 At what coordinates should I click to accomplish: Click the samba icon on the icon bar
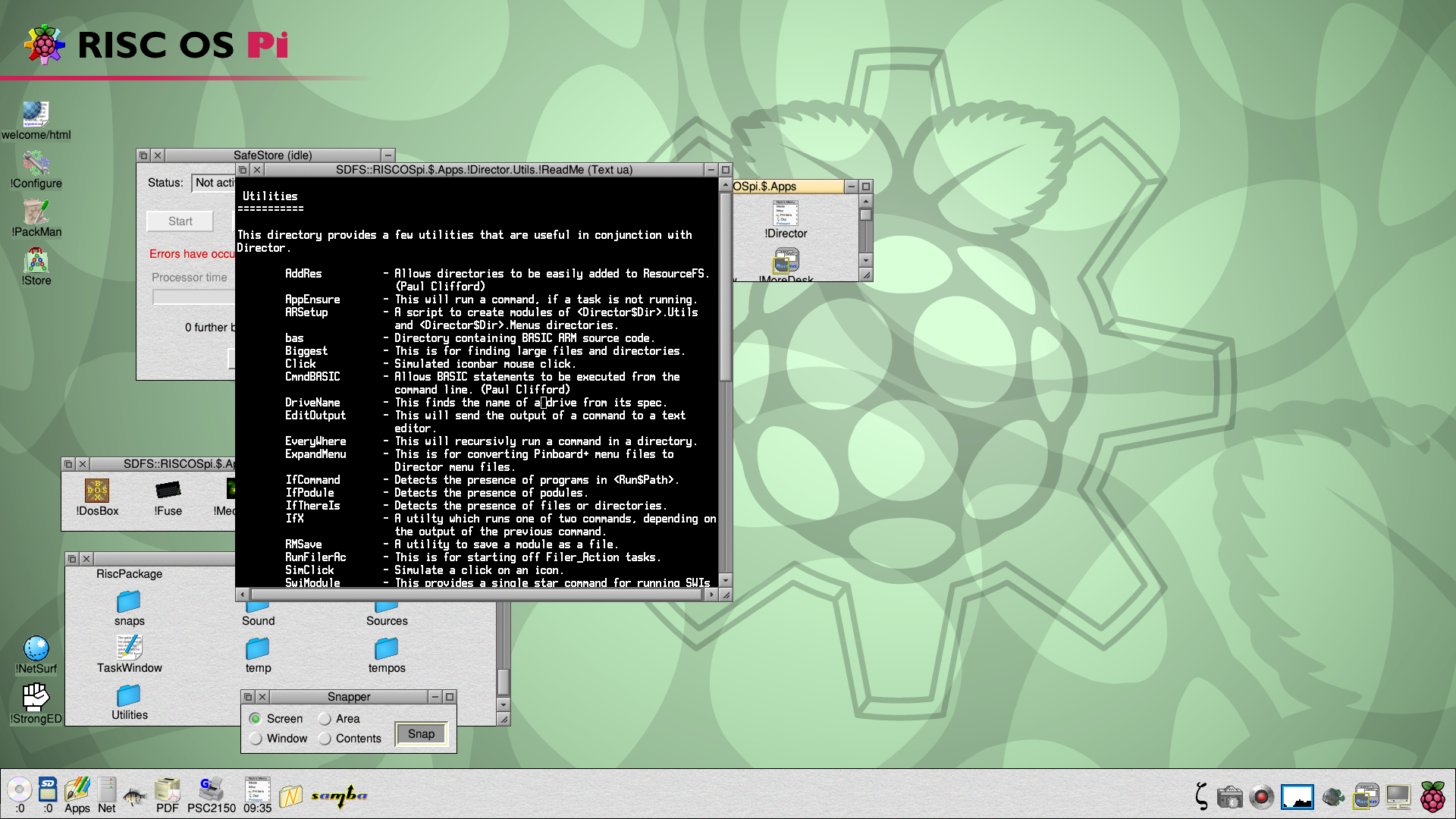340,795
